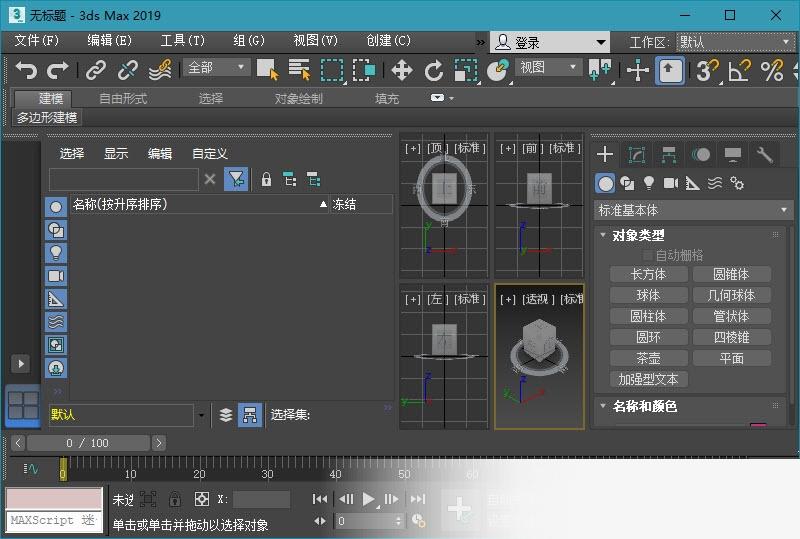Toggle display of lights filter

[x=56, y=253]
